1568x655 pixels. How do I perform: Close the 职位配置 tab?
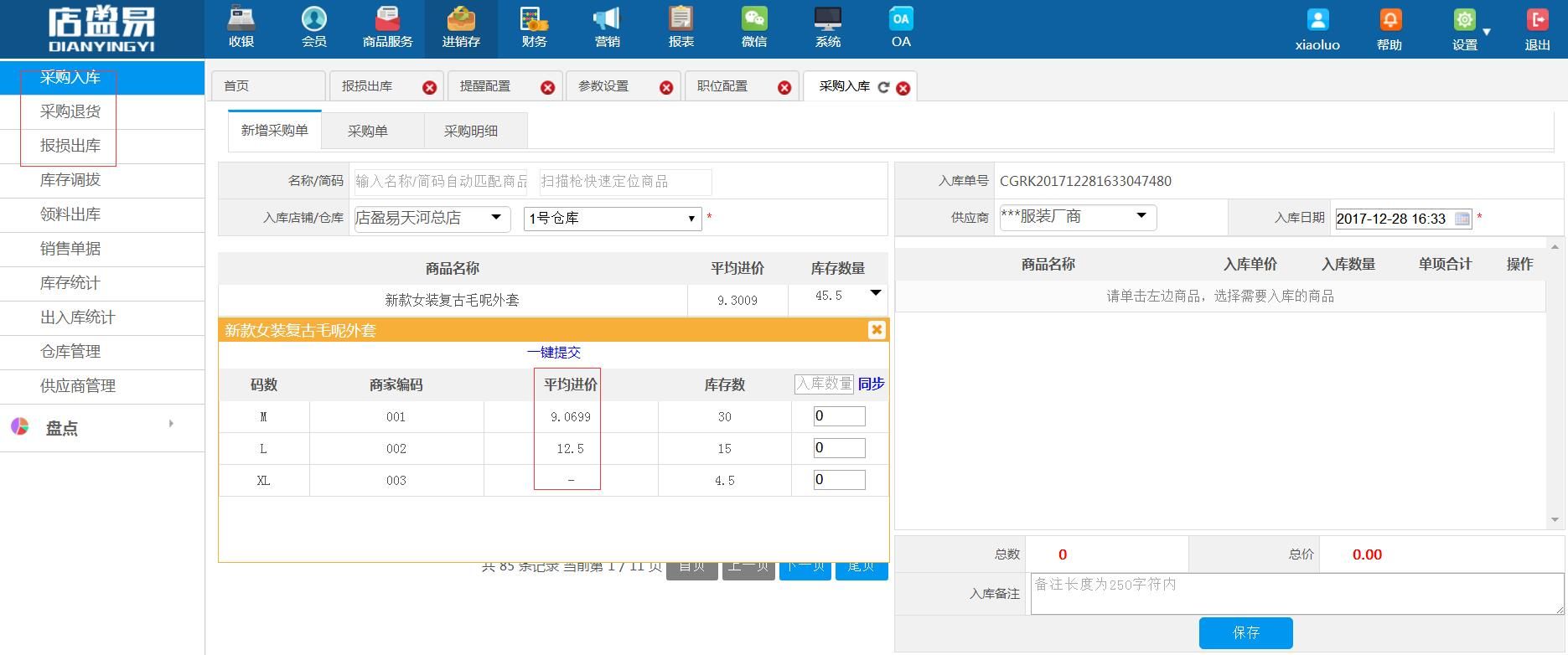[x=784, y=87]
